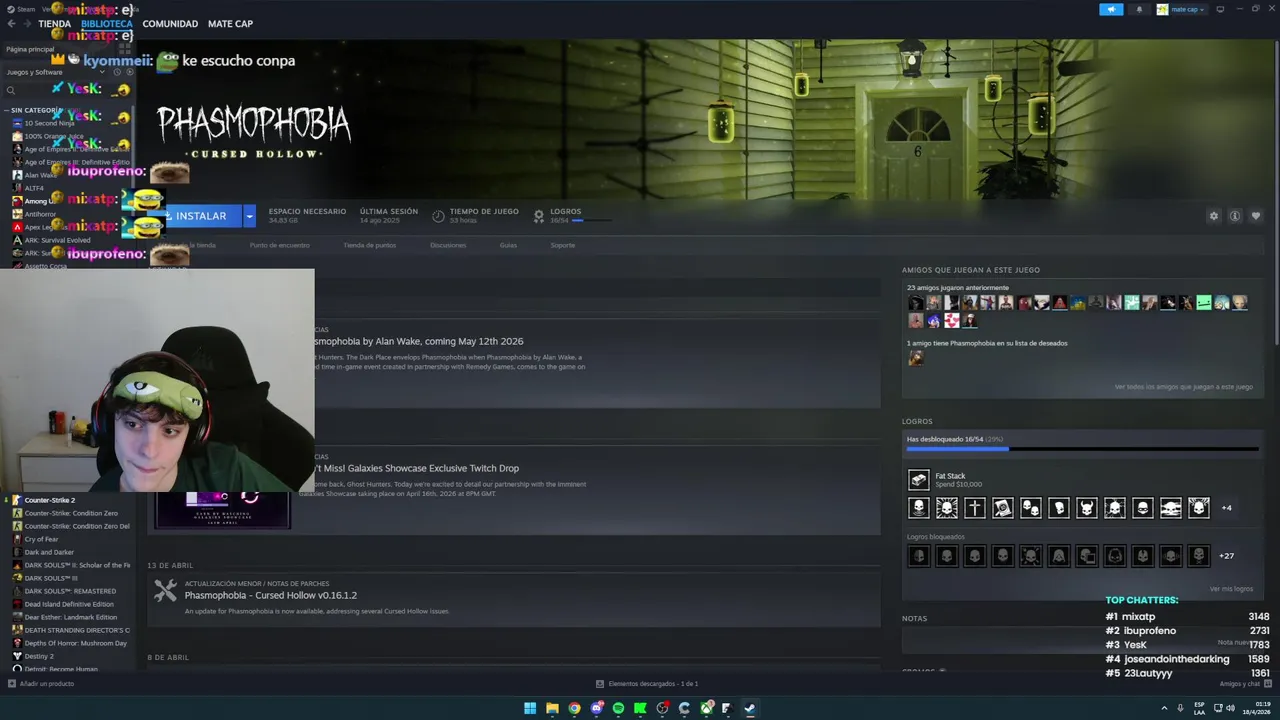The image size is (1280, 720).
Task: Click the Tiempo de Juego clock icon
Action: point(438,216)
